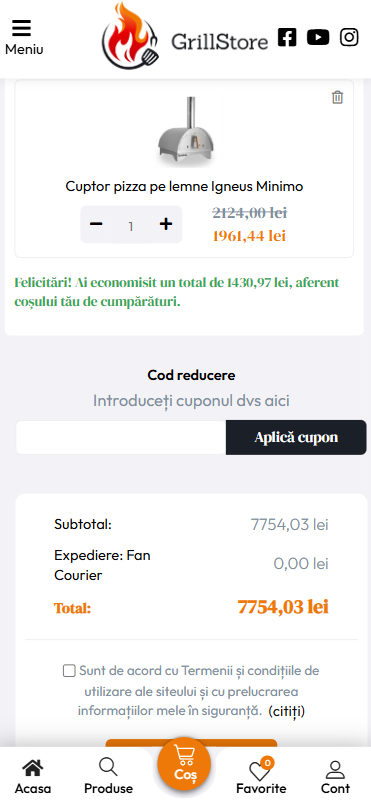Focus the coupon code input field
Image resolution: width=371 pixels, height=808 pixels.
pos(121,437)
